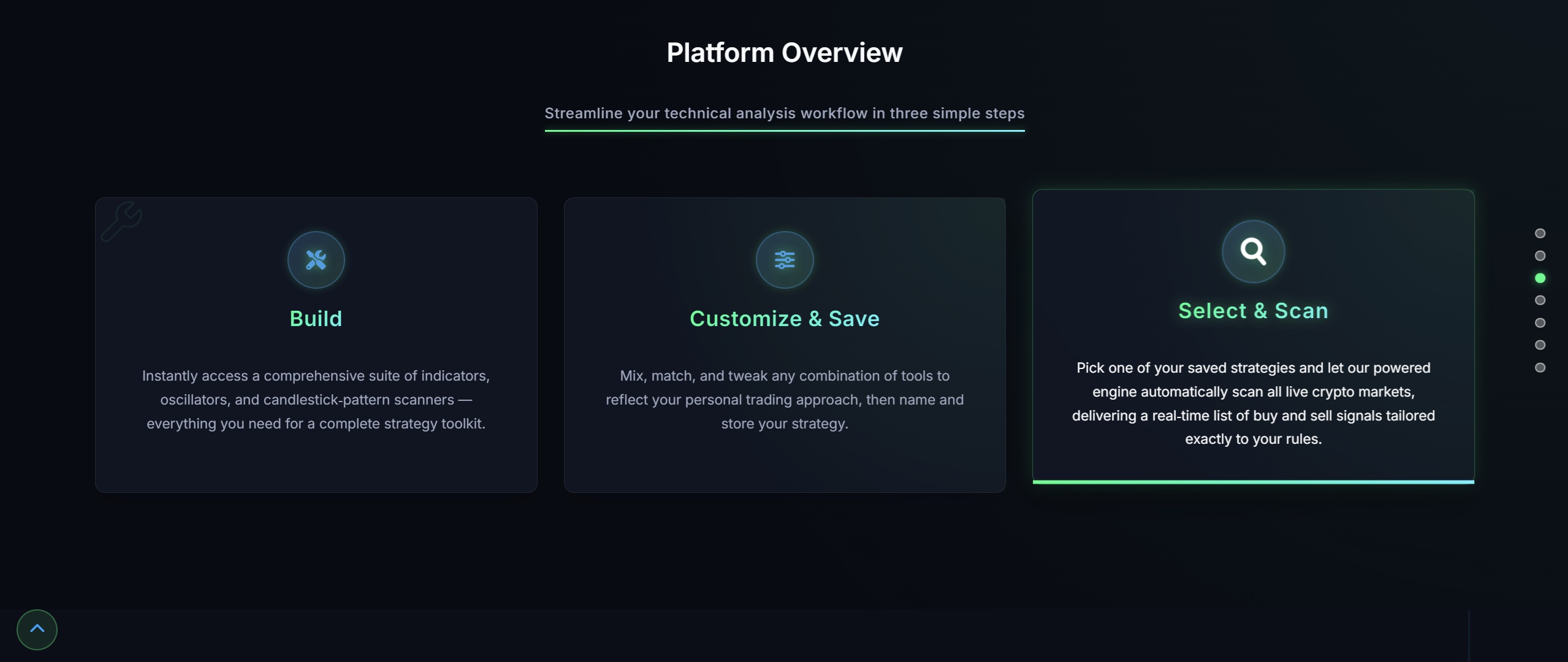Click the Customize & Save card description
Image resolution: width=1568 pixels, height=662 pixels.
(x=784, y=400)
